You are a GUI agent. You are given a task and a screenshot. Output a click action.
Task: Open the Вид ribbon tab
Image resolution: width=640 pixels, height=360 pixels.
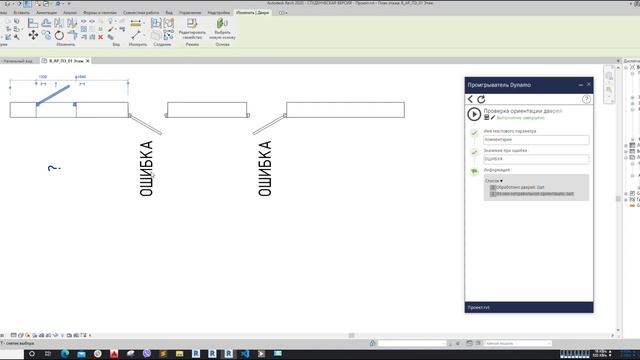tap(169, 13)
